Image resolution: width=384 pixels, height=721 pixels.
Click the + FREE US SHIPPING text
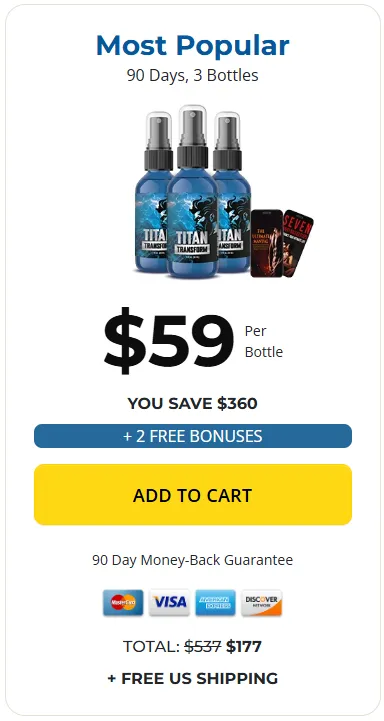[x=193, y=678]
